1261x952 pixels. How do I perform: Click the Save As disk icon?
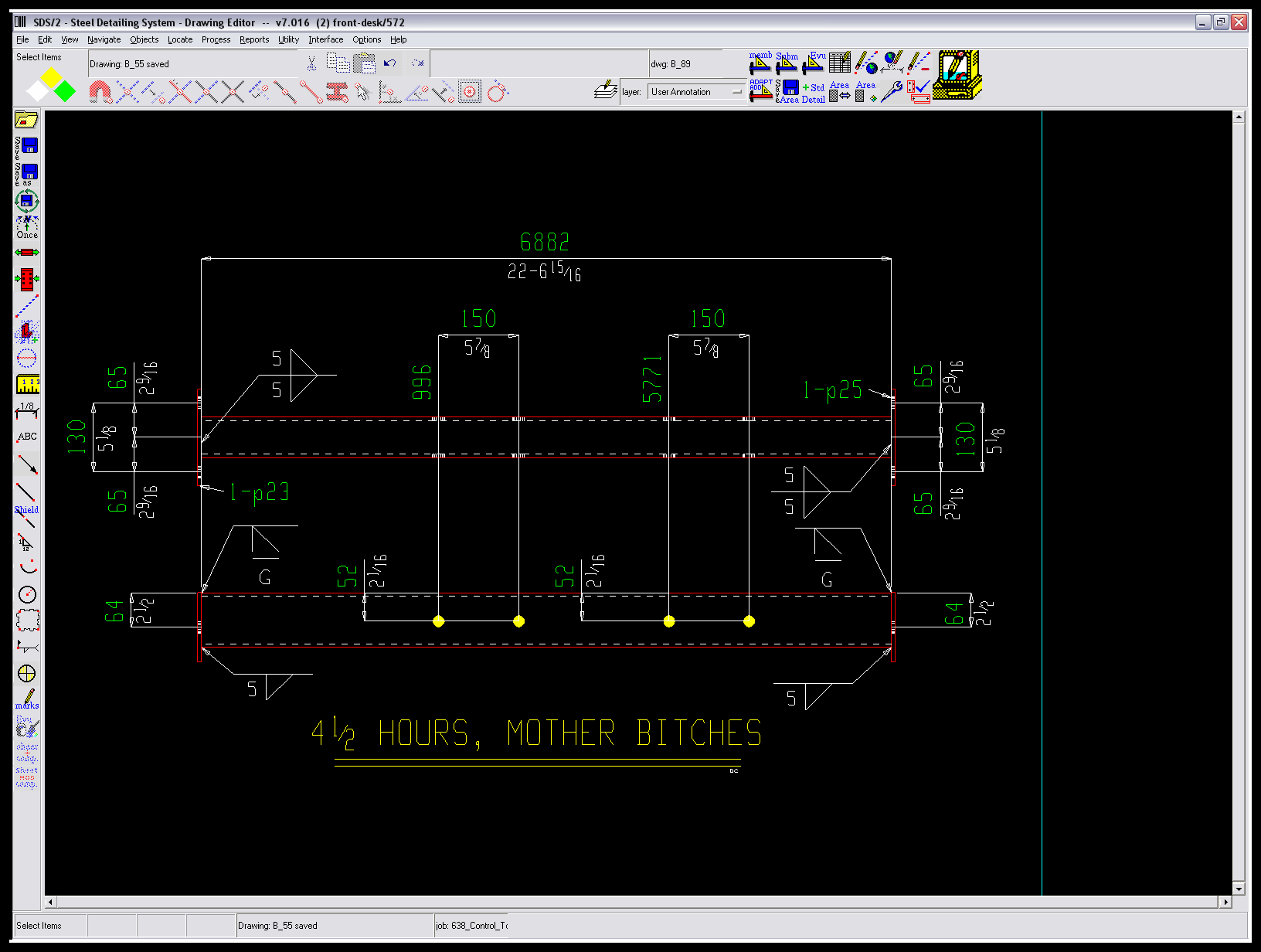pyautogui.click(x=28, y=173)
